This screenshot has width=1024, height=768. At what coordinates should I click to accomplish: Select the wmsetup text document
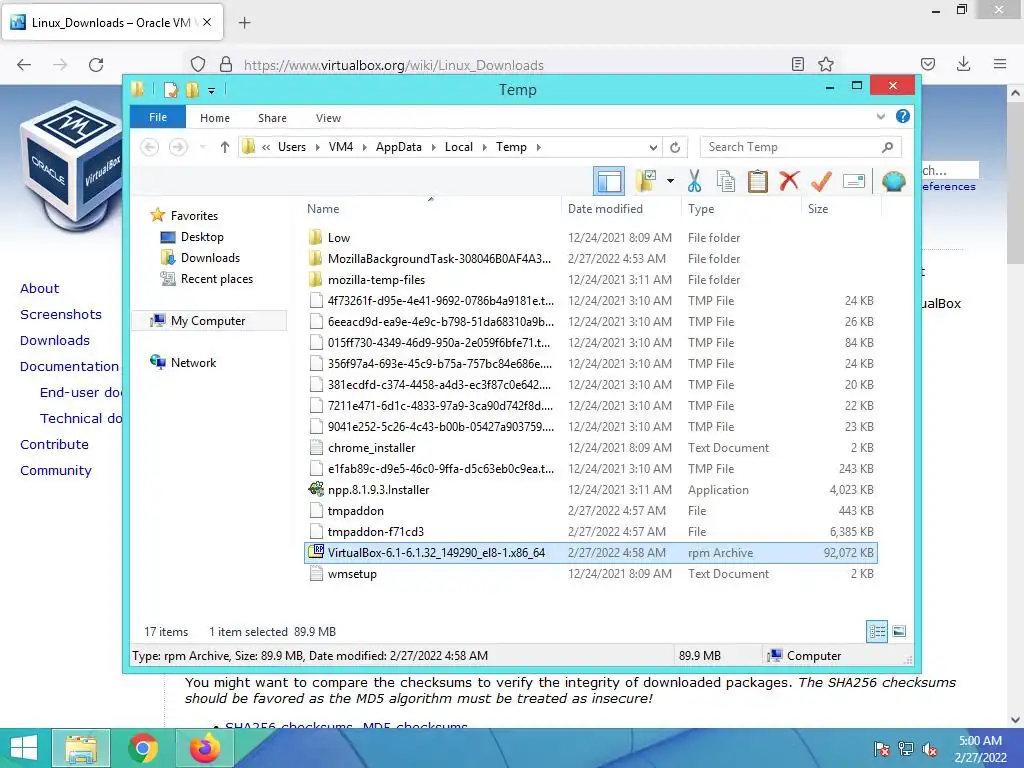(x=352, y=574)
